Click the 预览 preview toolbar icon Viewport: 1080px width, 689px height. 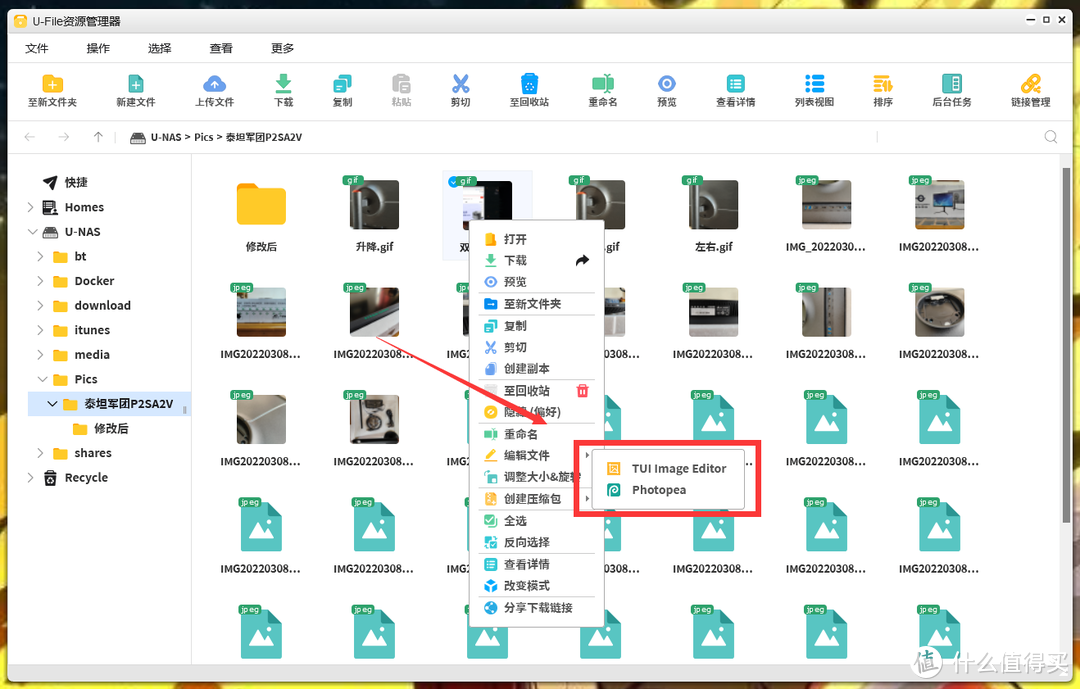pos(666,90)
